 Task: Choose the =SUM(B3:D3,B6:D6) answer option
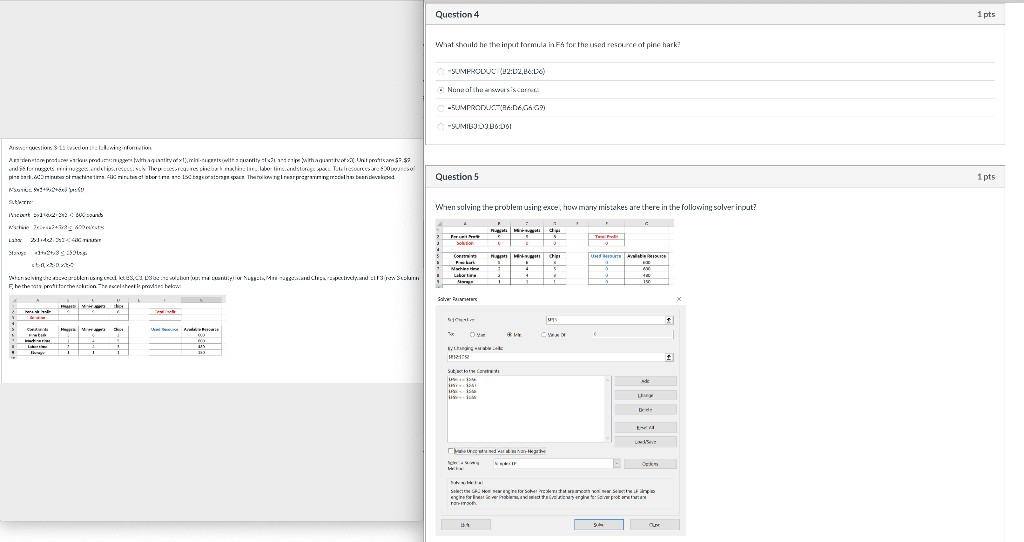(441, 126)
